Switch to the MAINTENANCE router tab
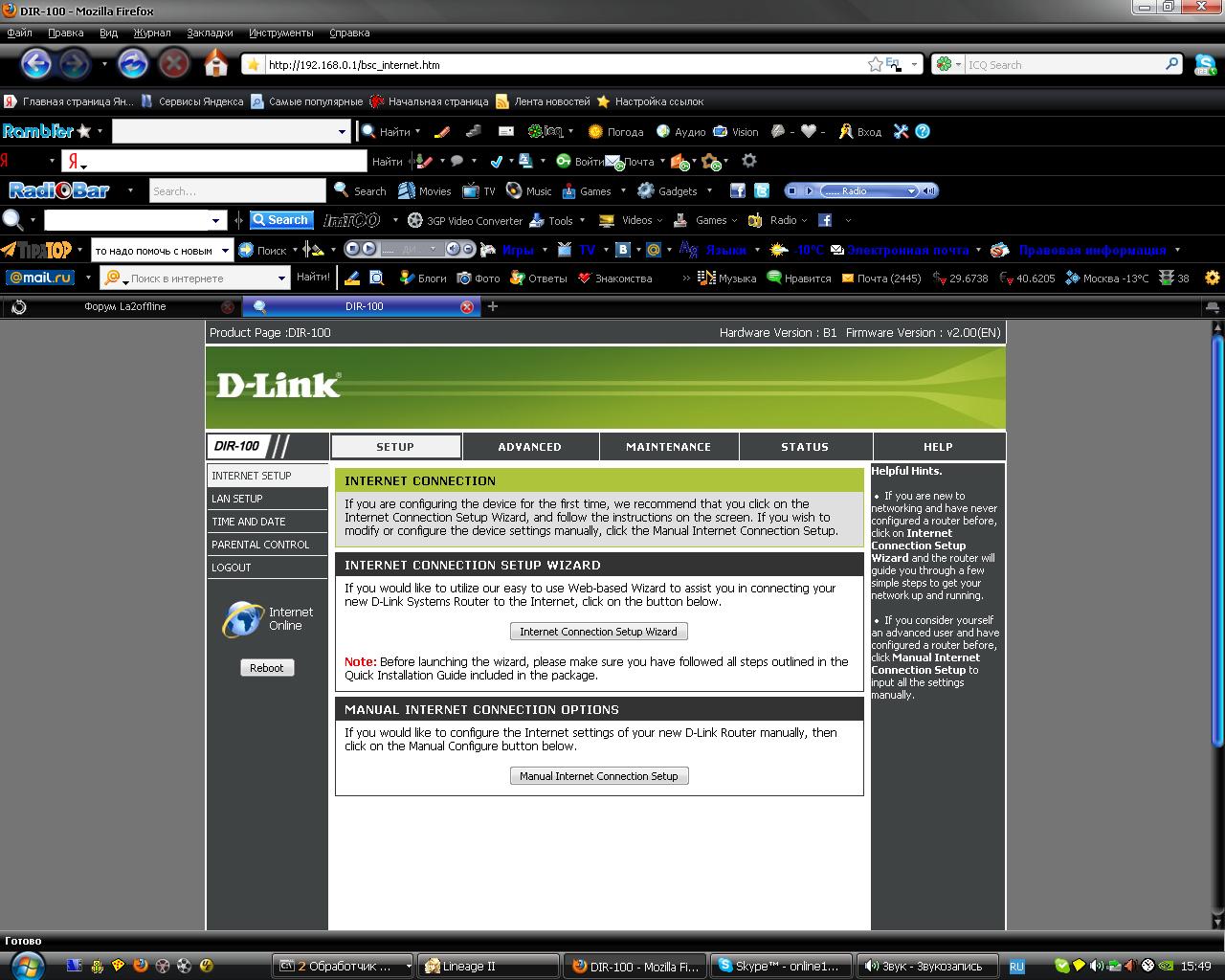 point(669,447)
